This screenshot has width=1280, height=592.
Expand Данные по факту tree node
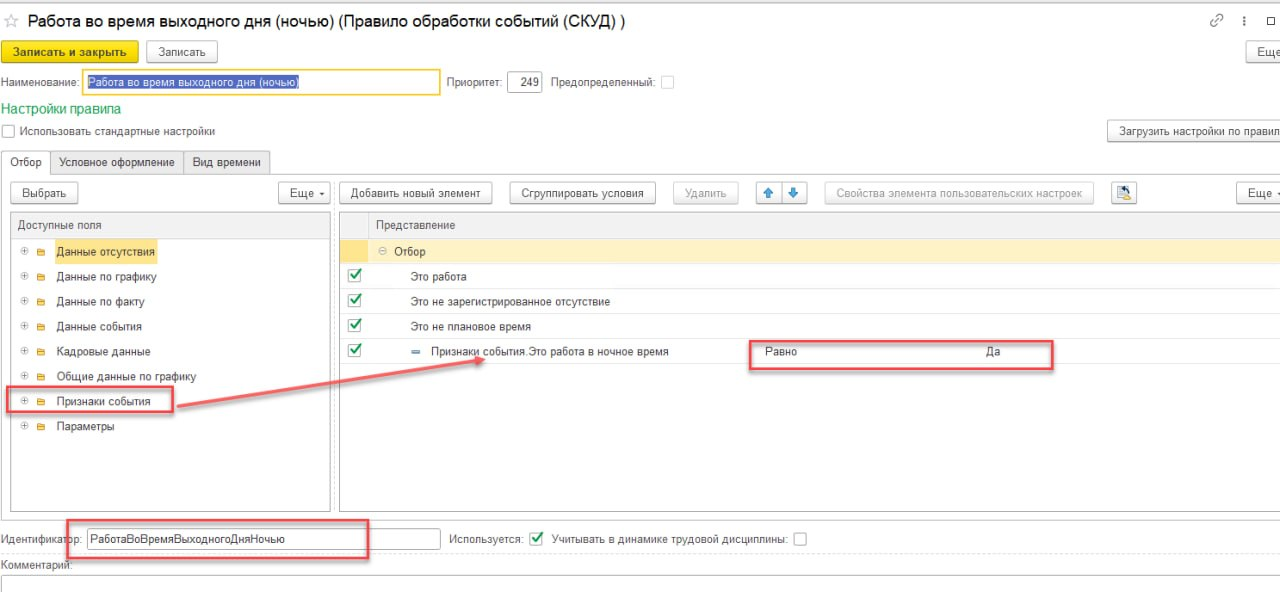pos(24,302)
